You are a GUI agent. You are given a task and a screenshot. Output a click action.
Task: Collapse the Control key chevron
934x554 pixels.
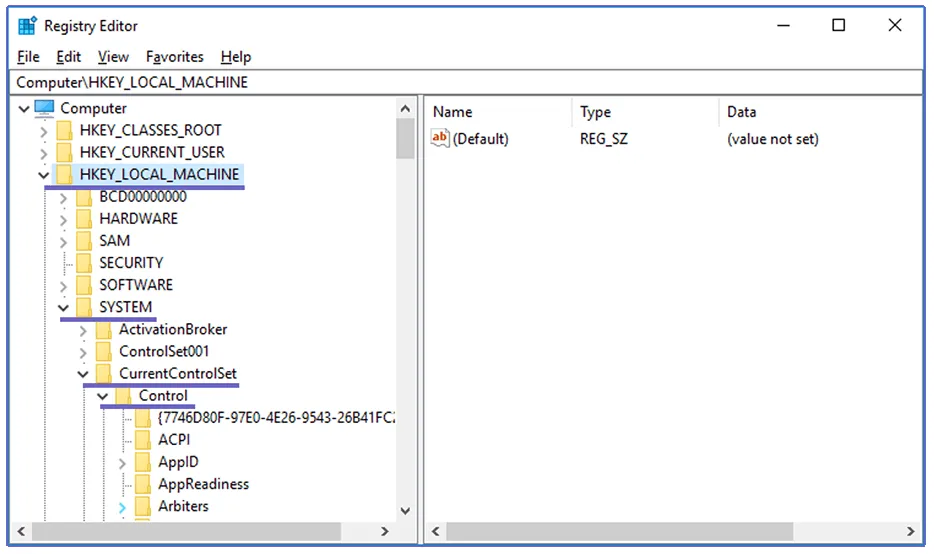tap(102, 396)
